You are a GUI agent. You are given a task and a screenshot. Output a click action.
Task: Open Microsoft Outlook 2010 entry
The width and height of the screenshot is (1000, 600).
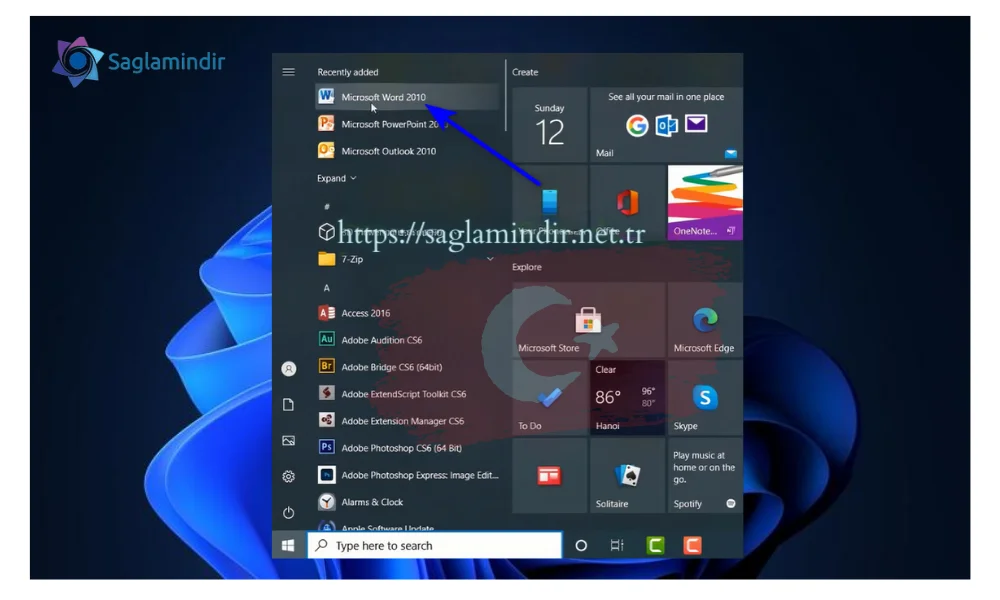407,150
